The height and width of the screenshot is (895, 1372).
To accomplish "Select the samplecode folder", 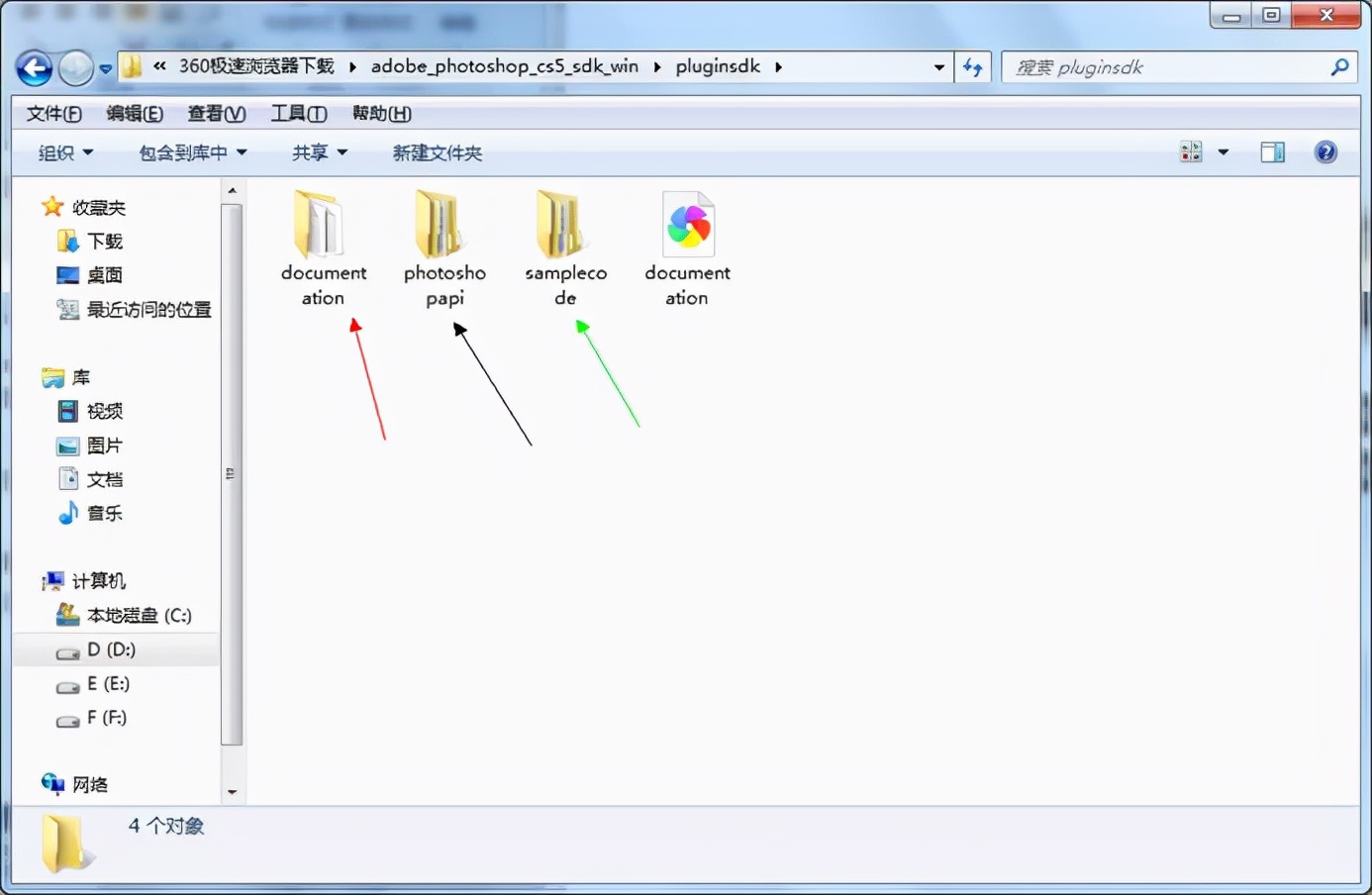I will (565, 249).
